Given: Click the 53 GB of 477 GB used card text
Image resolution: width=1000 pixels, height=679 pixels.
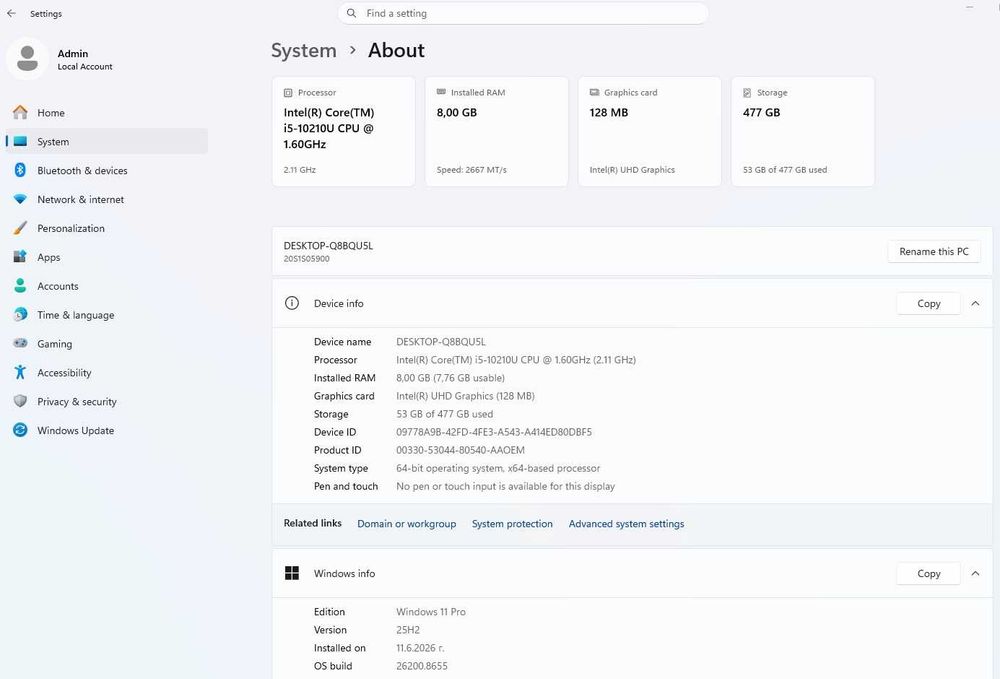Looking at the screenshot, I should point(784,170).
